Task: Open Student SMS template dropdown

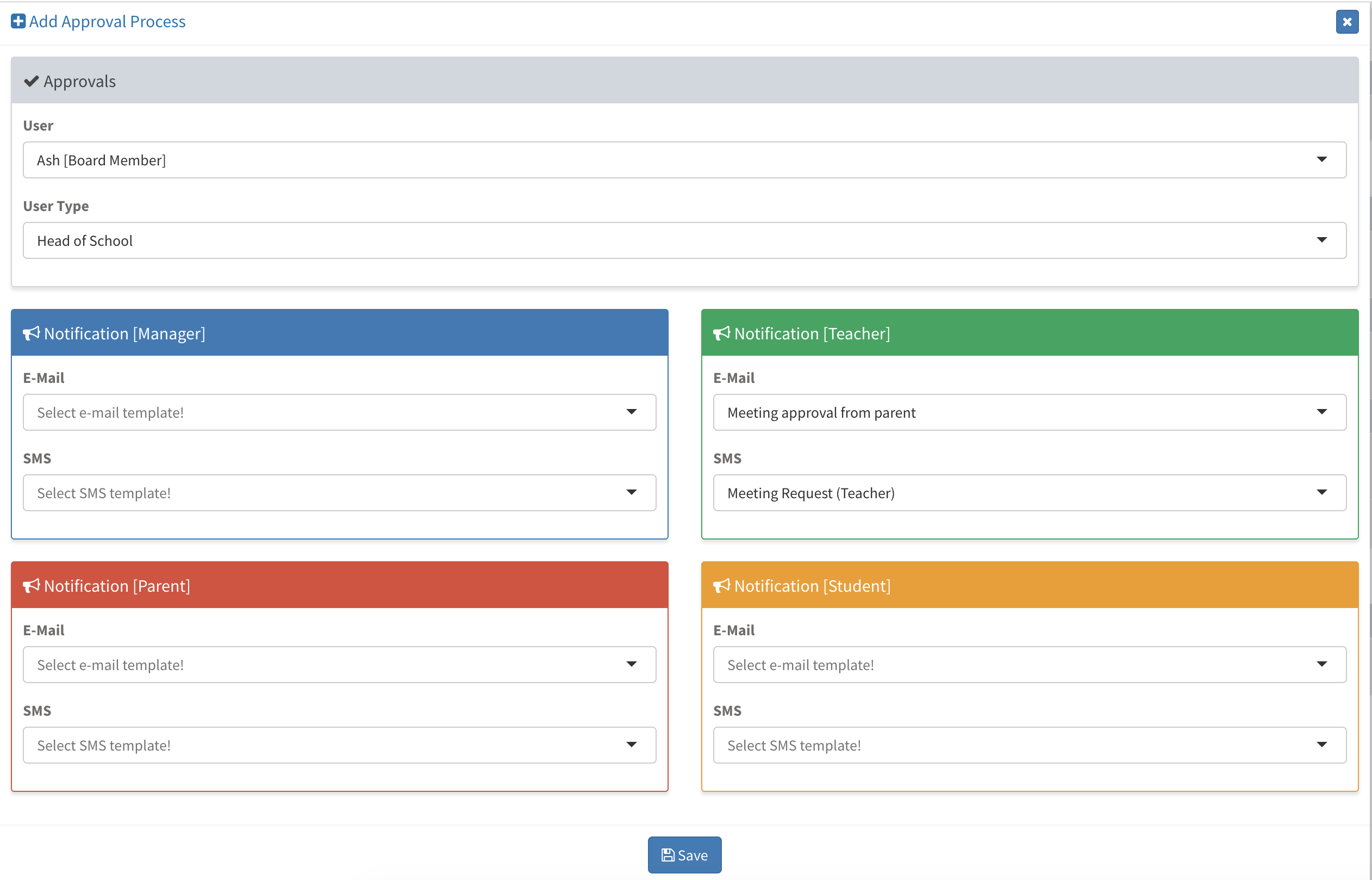Action: 1029,745
